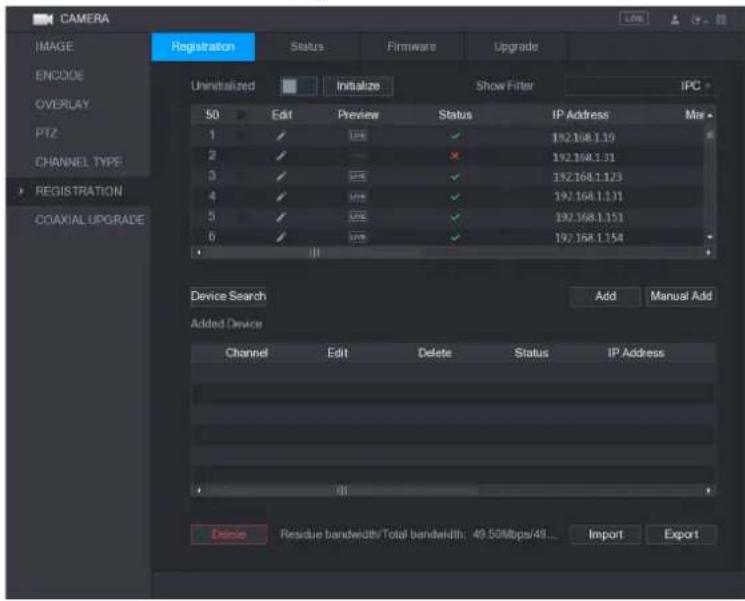Screen dimensions: 745x601
Task: Open COAXIAL UPGRADE in the sidebar
Action: point(89,220)
